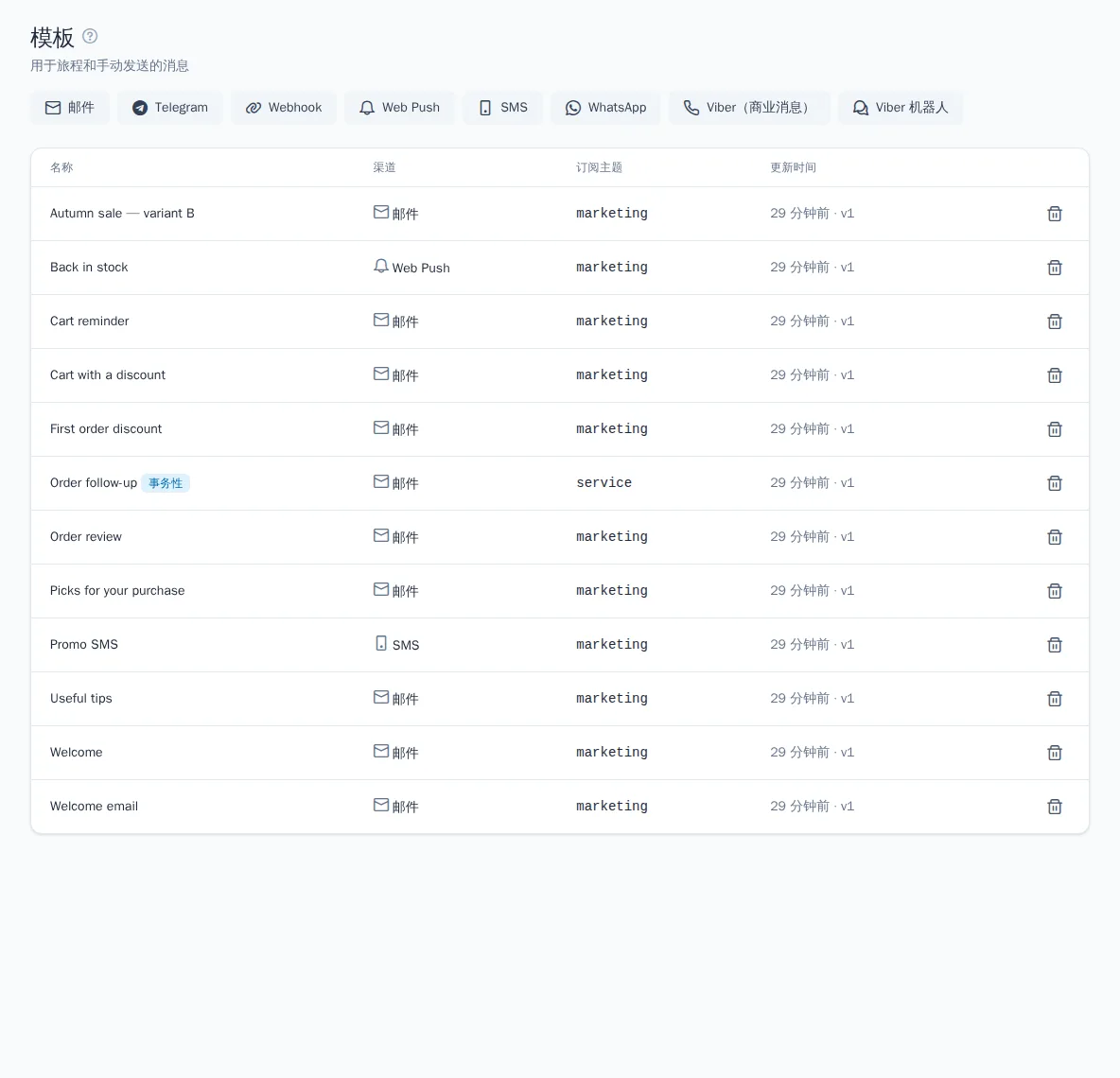Open the Useful tips template

80,698
